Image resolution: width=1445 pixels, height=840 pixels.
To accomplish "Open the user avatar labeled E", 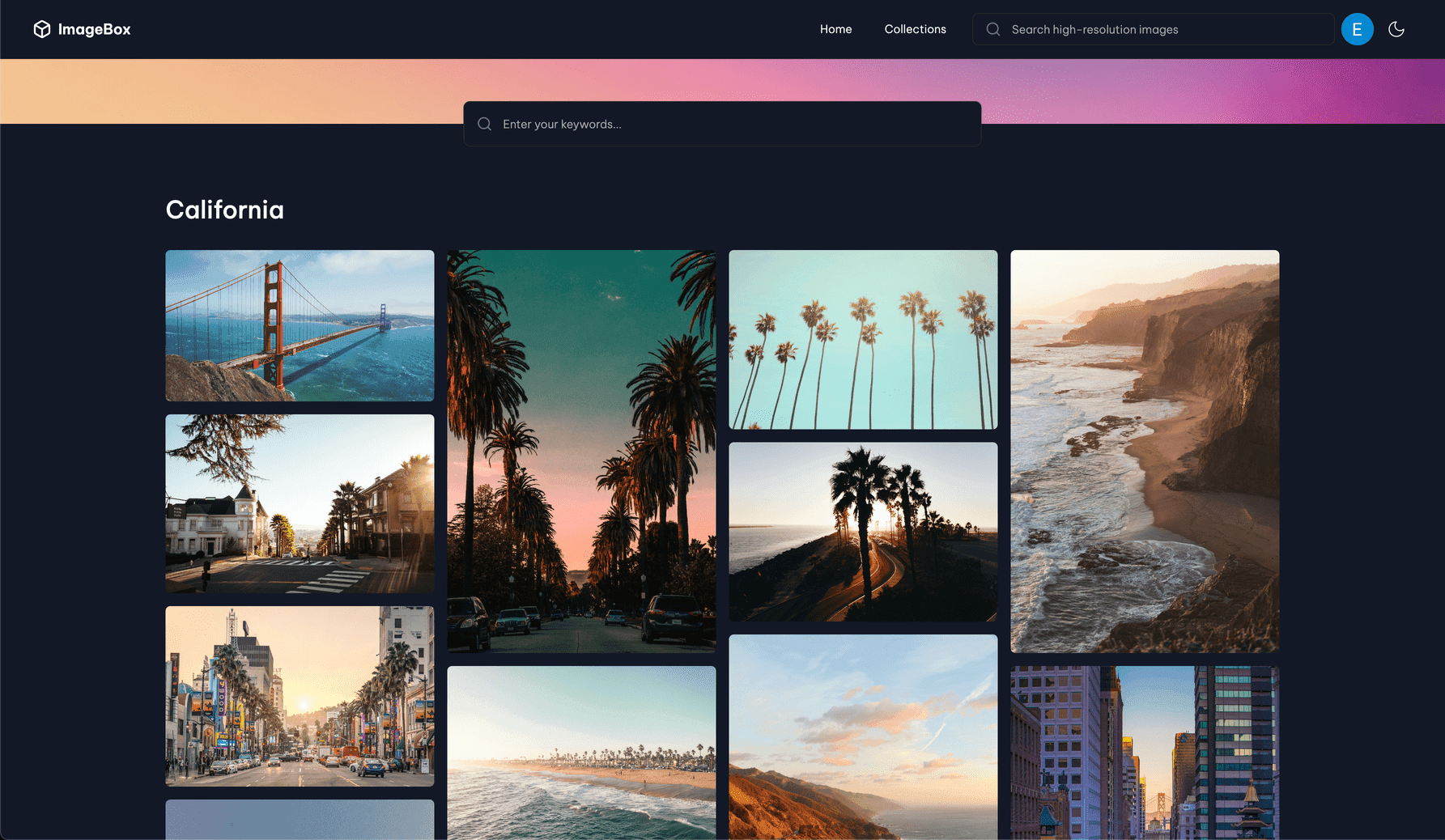I will tap(1358, 29).
